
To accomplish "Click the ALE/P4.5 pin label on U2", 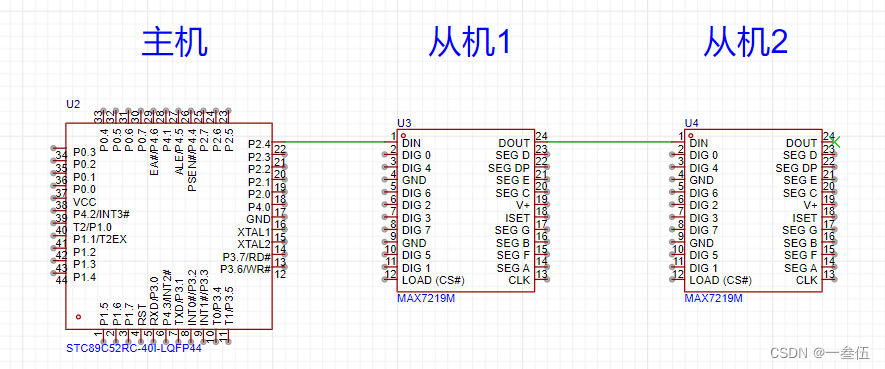I will [x=179, y=152].
